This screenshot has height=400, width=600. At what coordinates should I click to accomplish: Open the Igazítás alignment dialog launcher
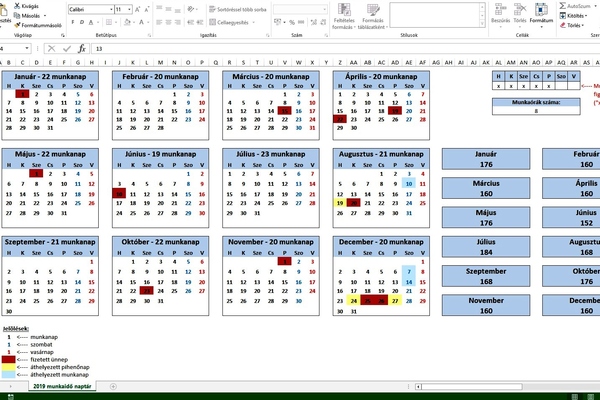[x=267, y=35]
